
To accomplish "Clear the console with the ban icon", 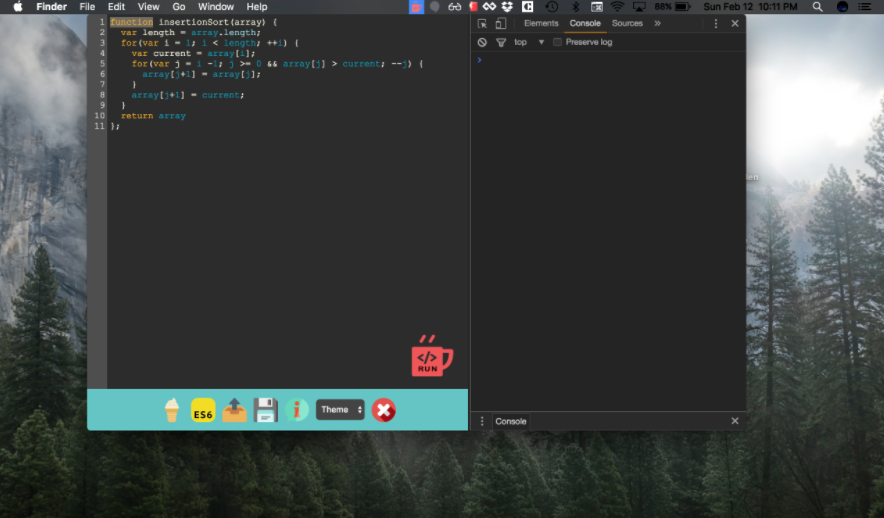I will [482, 42].
